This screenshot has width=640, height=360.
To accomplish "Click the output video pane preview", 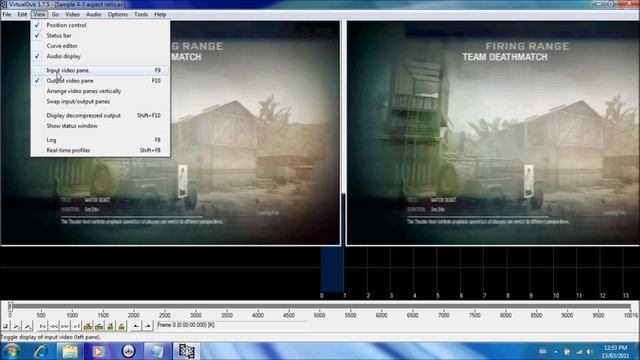I will tap(493, 133).
